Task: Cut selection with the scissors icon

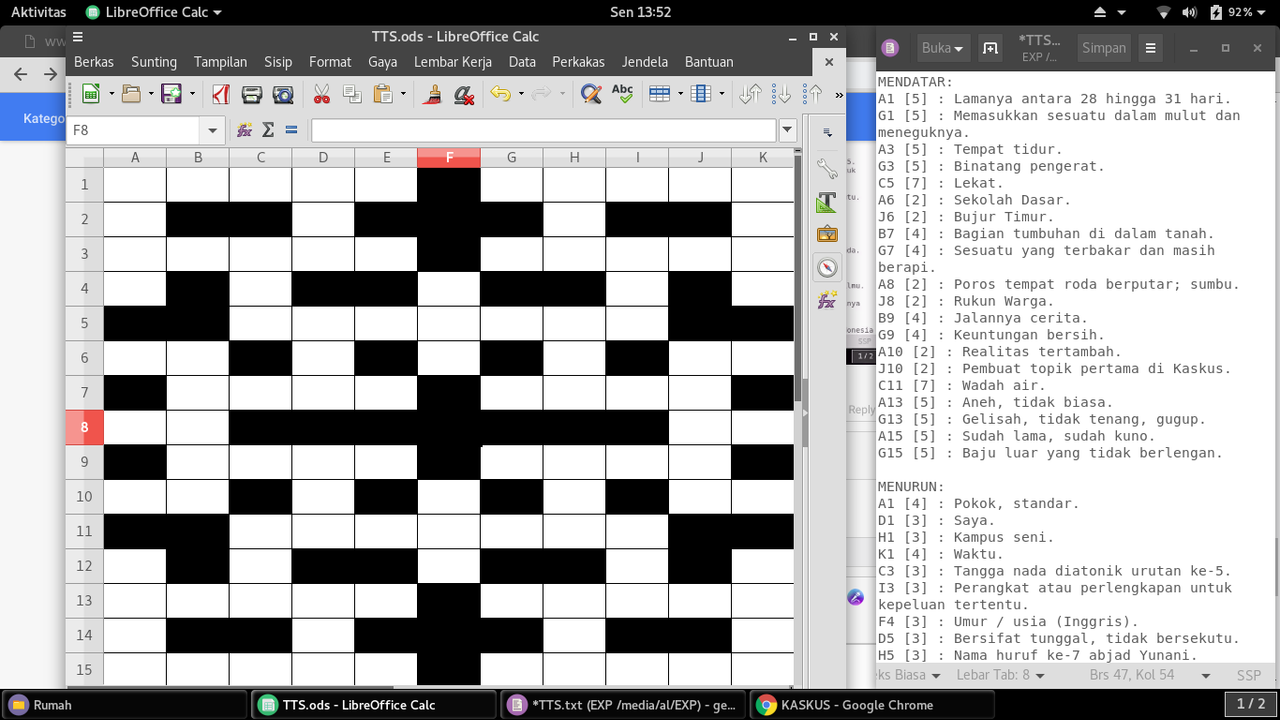Action: click(321, 94)
